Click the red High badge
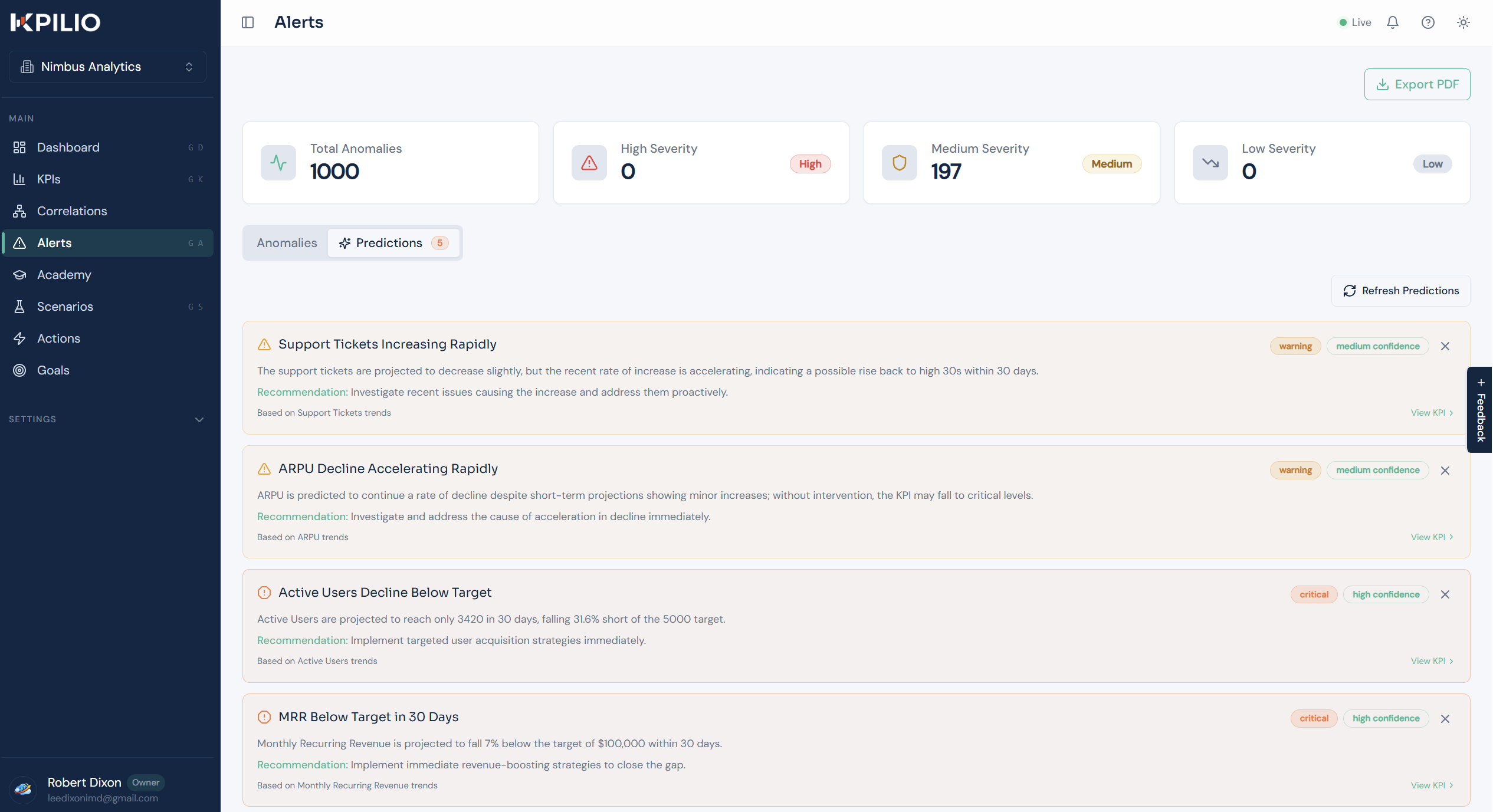Viewport: 1493px width, 812px height. (x=811, y=164)
